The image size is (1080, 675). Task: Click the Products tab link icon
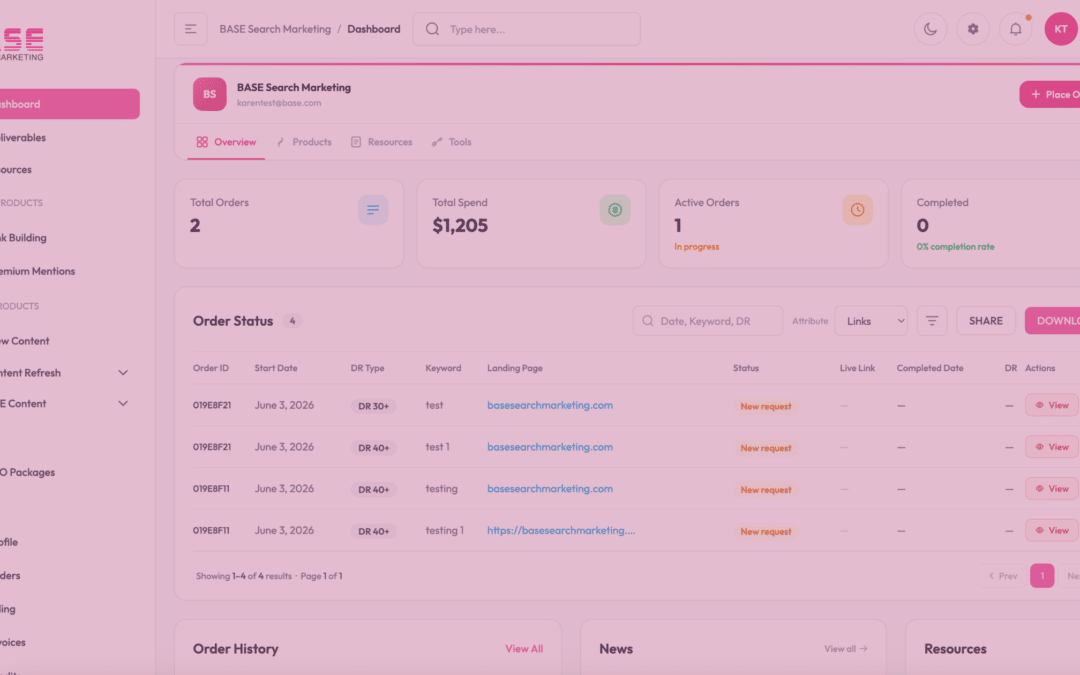(280, 142)
